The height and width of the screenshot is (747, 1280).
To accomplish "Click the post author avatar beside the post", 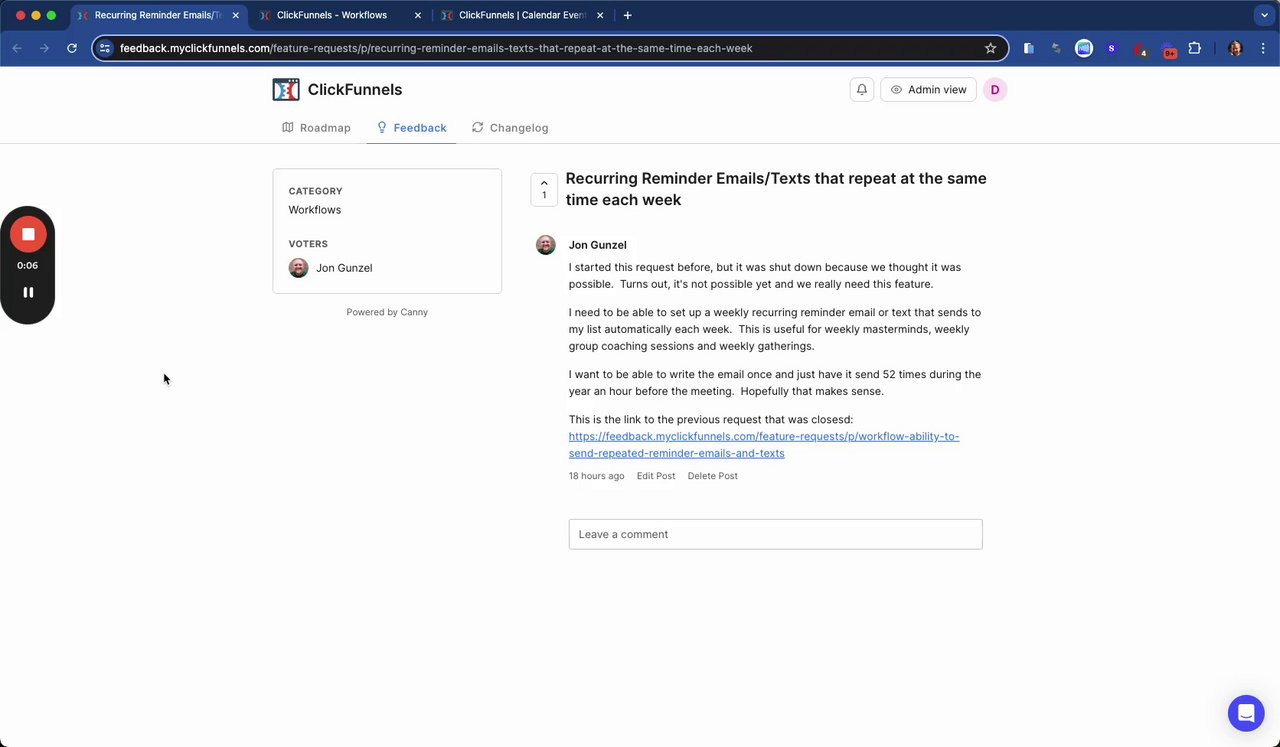I will pos(545,245).
